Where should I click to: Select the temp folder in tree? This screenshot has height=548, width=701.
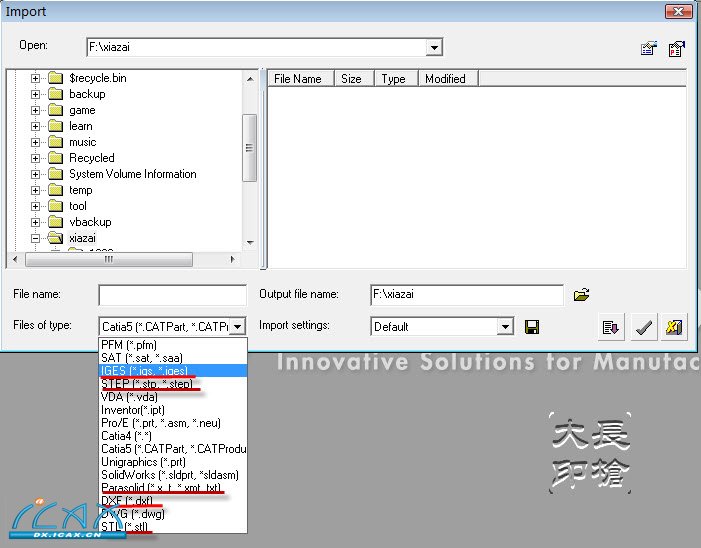tap(80, 190)
